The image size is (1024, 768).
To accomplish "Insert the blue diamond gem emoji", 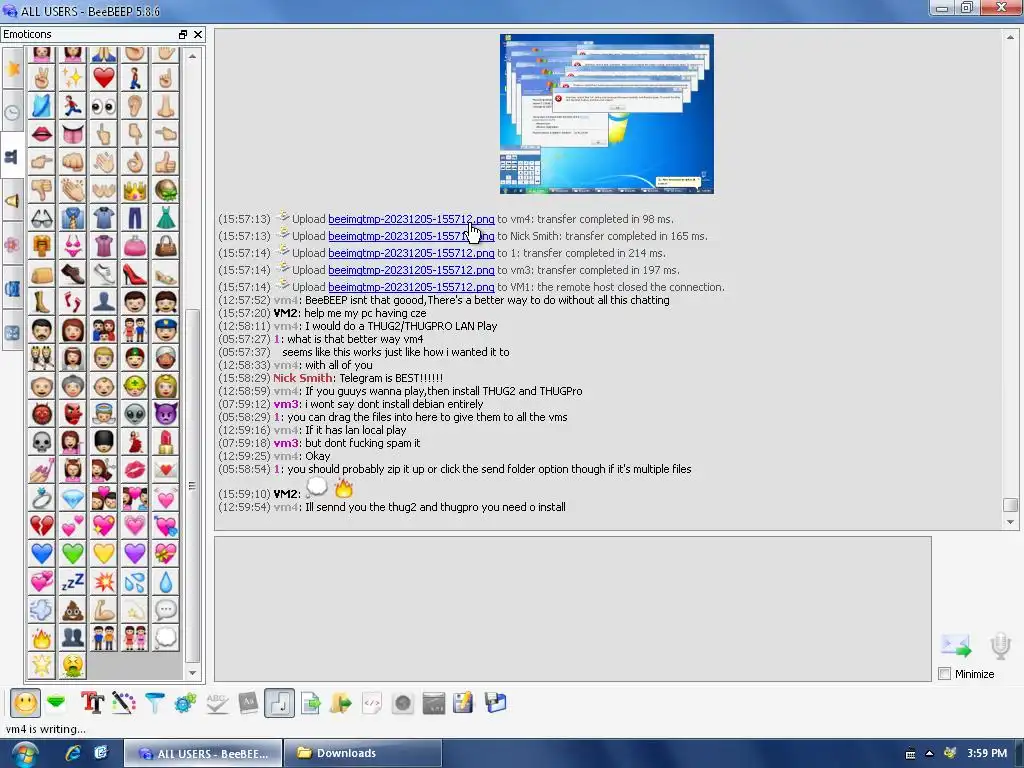I will pyautogui.click(x=72, y=498).
